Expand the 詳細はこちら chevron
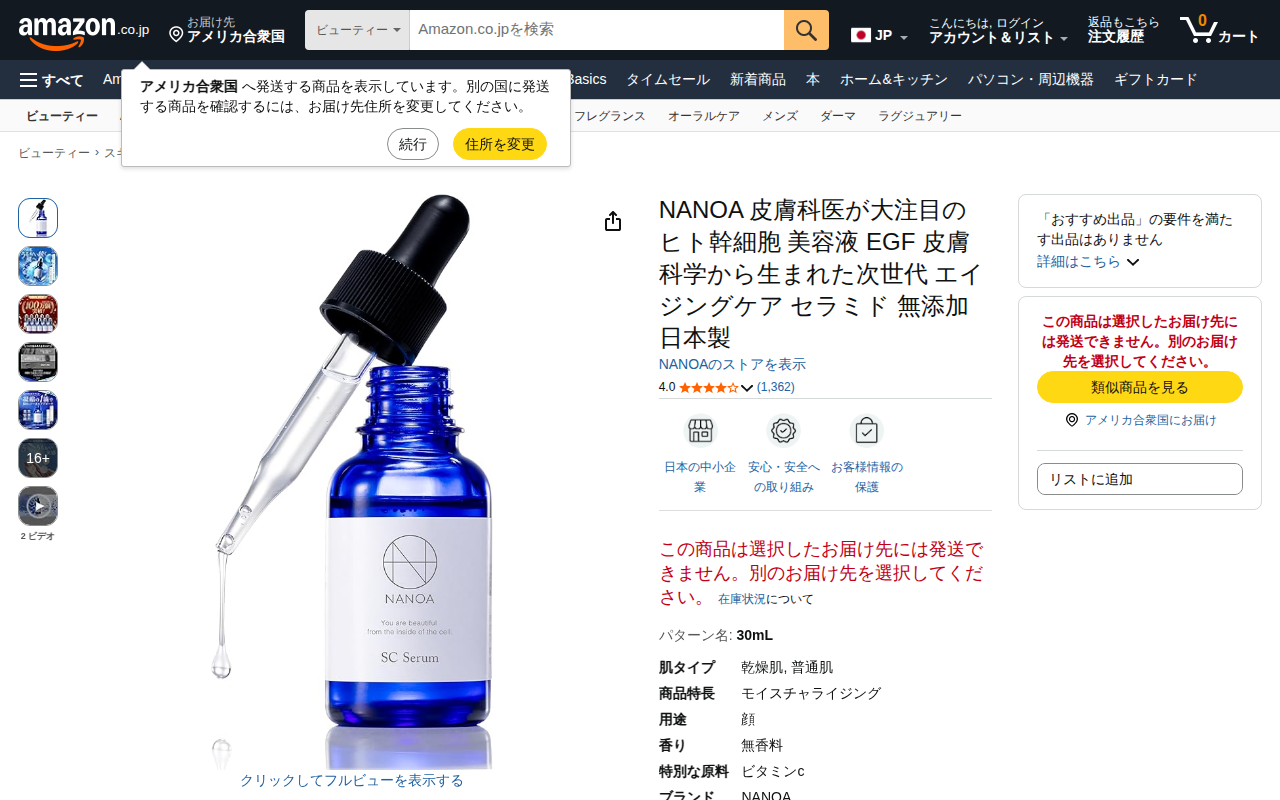This screenshot has height=800, width=1280. pyautogui.click(x=1132, y=262)
